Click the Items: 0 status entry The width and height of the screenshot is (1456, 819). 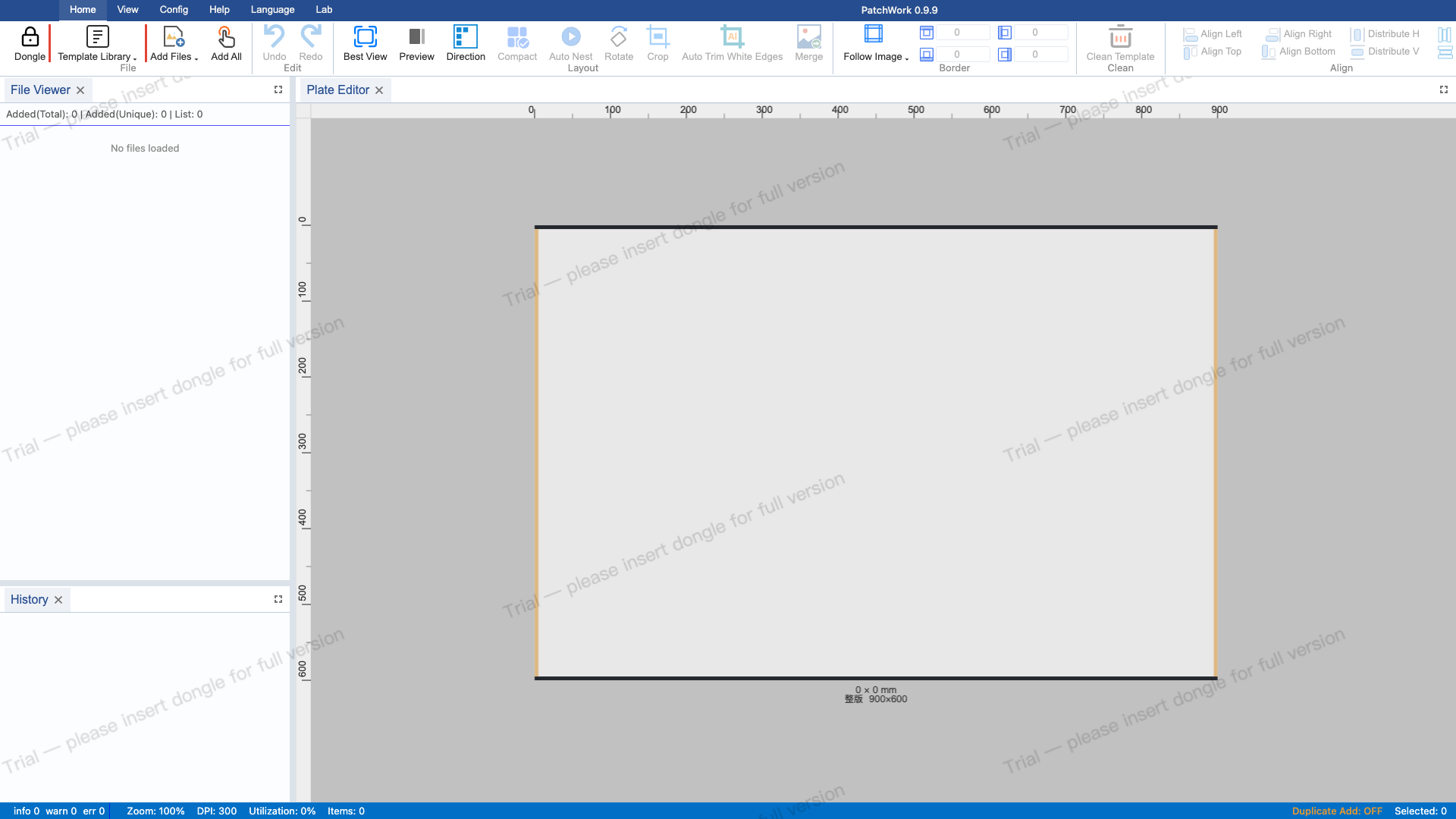[346, 811]
